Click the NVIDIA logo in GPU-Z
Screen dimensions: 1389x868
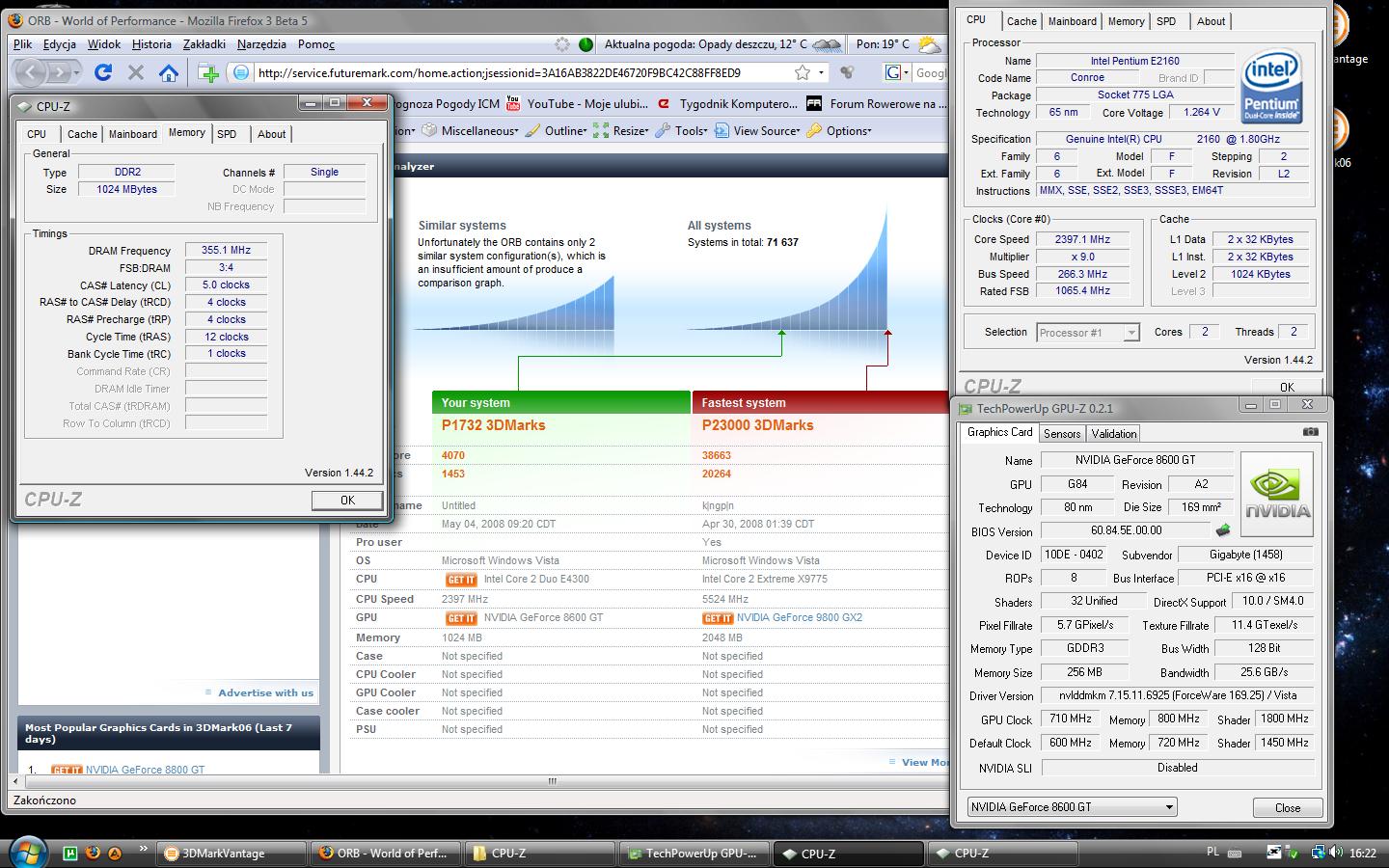[x=1276, y=495]
